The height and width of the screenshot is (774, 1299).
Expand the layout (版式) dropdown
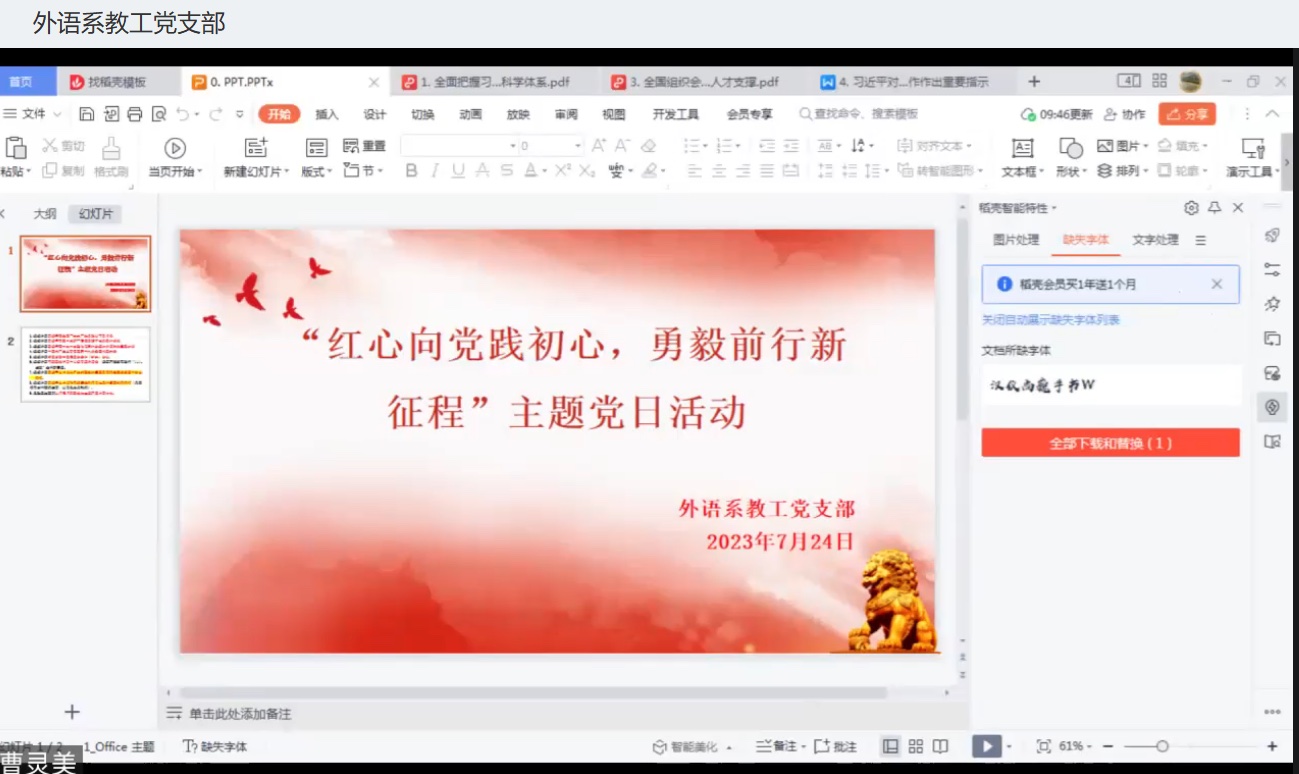coord(317,172)
